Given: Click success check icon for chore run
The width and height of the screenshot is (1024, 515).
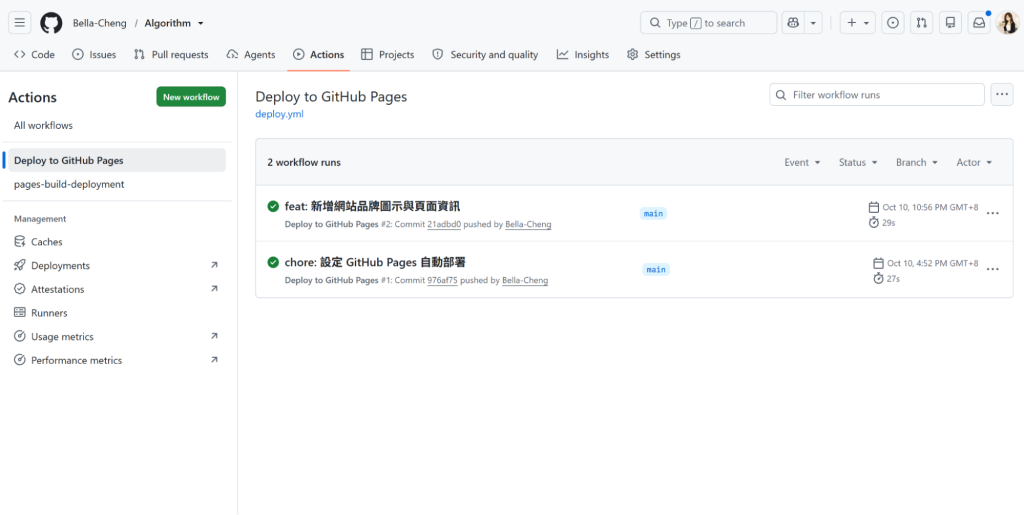Looking at the screenshot, I should 273,262.
